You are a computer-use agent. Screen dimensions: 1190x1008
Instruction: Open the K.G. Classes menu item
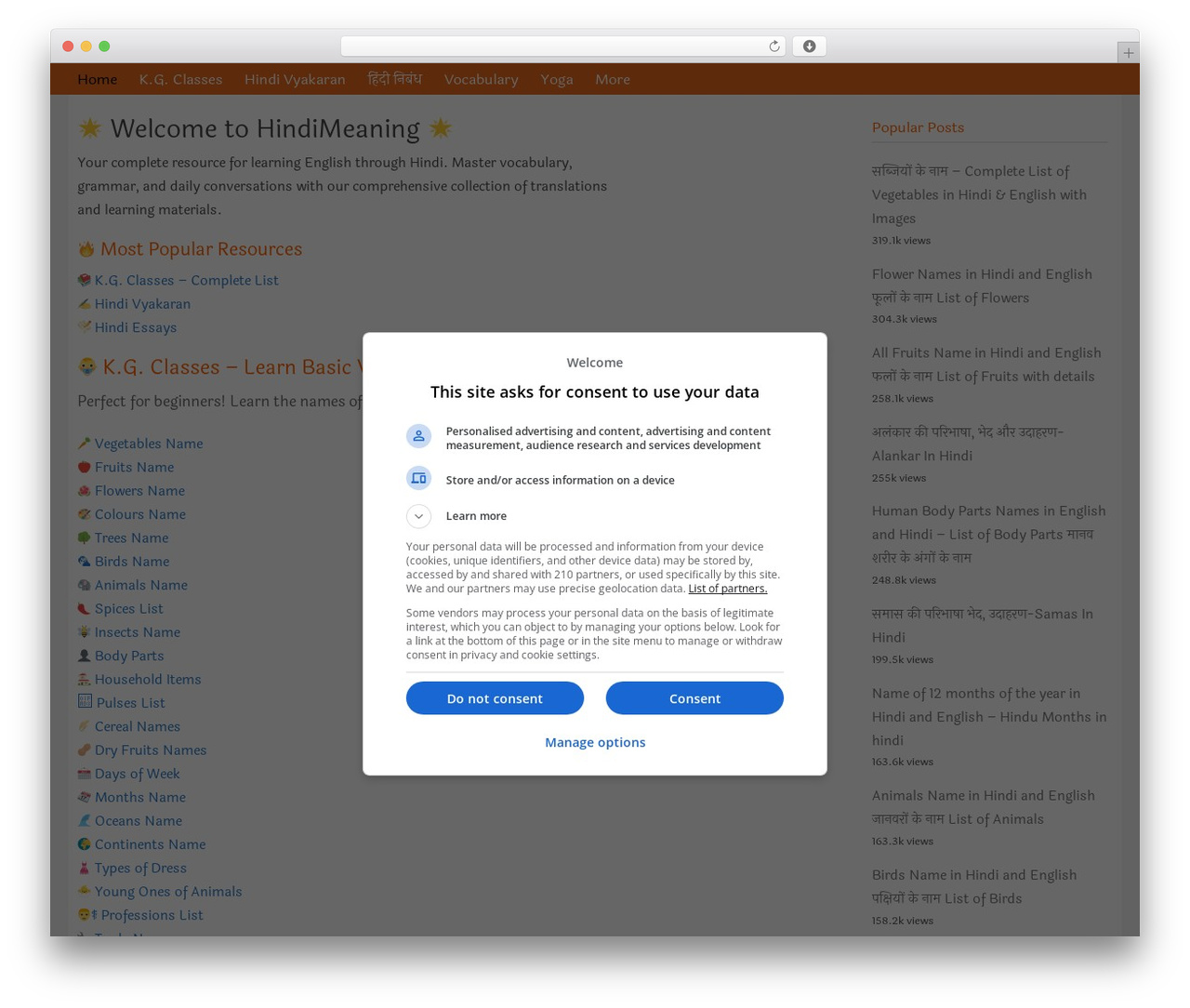tap(180, 79)
